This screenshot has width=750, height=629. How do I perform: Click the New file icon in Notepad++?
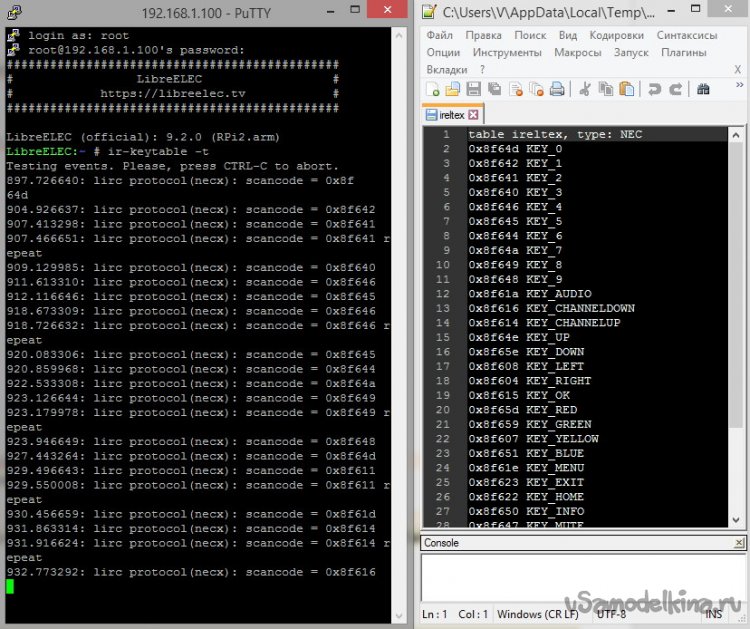[x=432, y=89]
